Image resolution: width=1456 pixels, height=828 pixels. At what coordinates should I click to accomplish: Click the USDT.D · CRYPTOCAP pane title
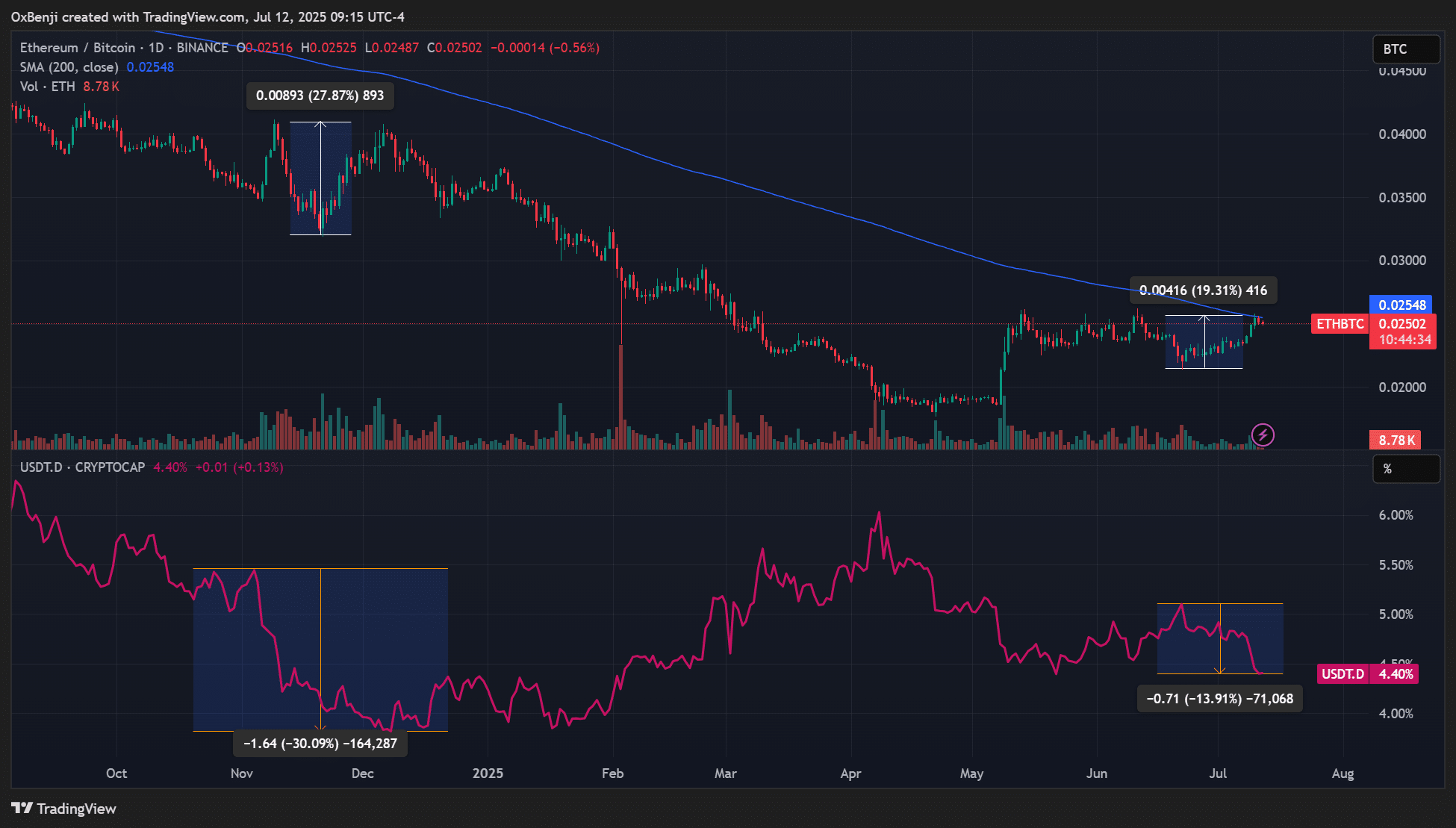pyautogui.click(x=82, y=467)
